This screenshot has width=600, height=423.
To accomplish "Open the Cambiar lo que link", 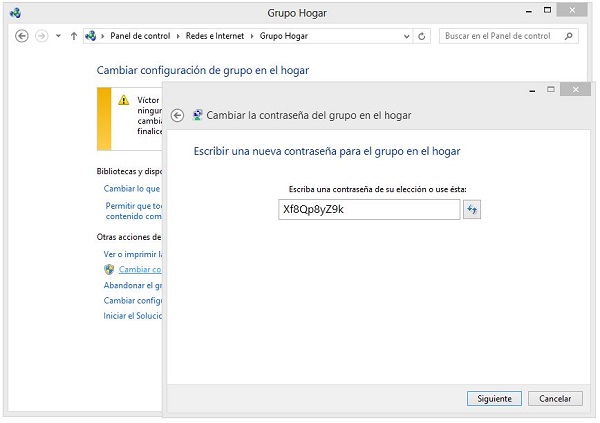I will coord(132,188).
